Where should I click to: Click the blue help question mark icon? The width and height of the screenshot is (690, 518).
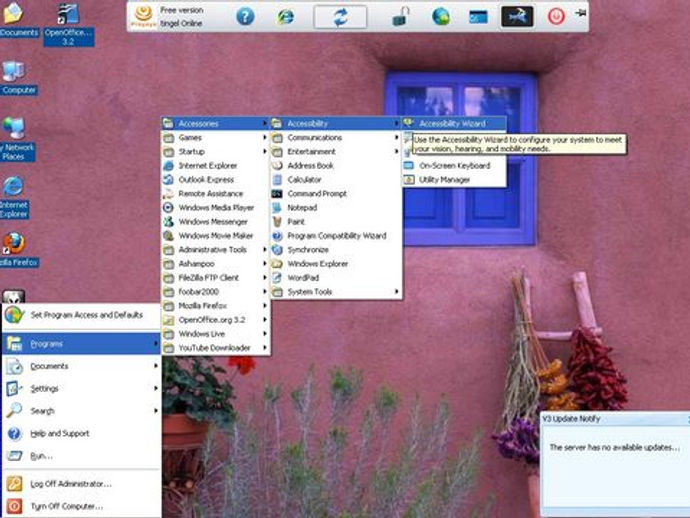pos(245,17)
